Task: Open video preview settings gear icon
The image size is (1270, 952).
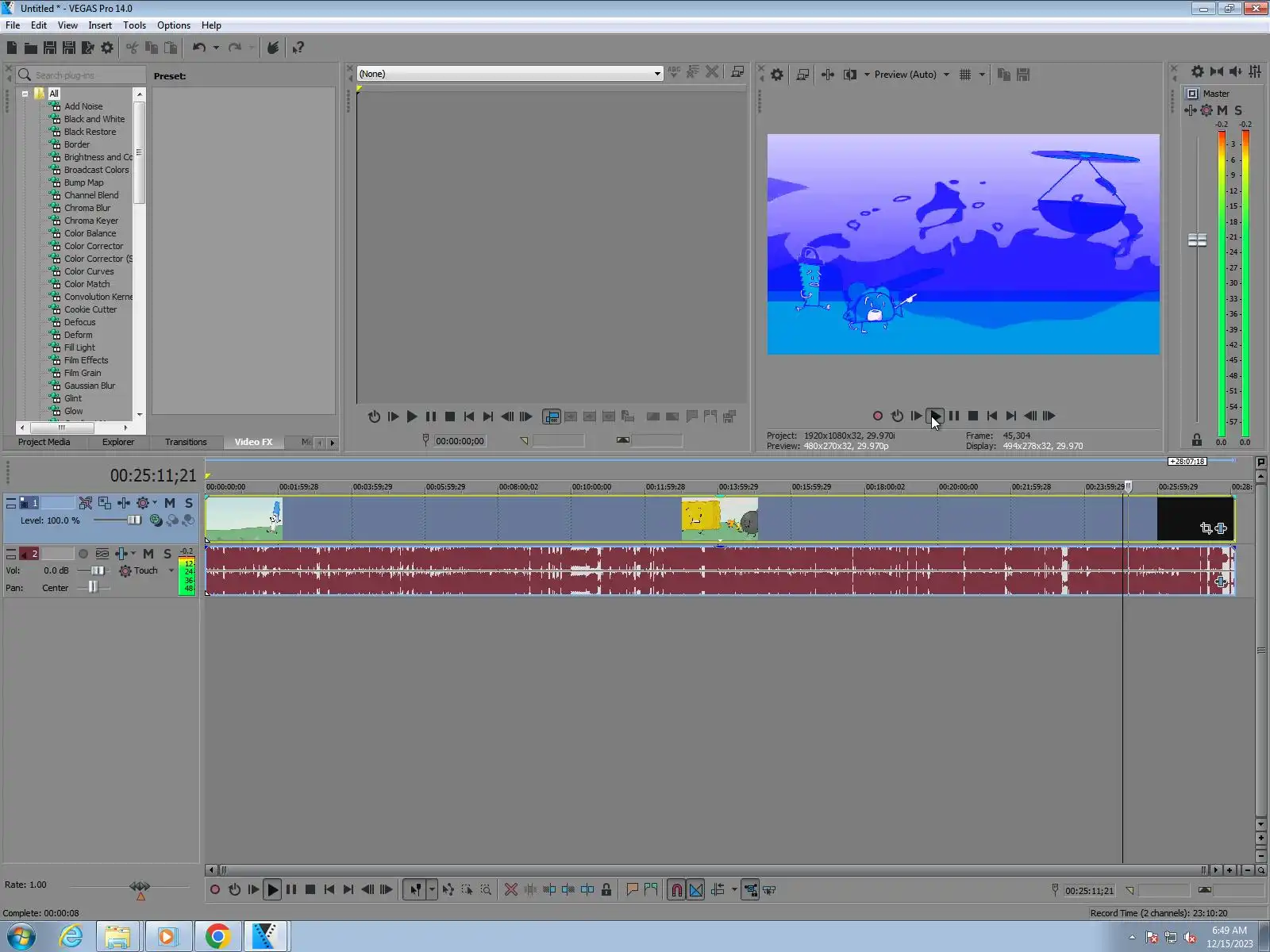Action: coord(777,75)
